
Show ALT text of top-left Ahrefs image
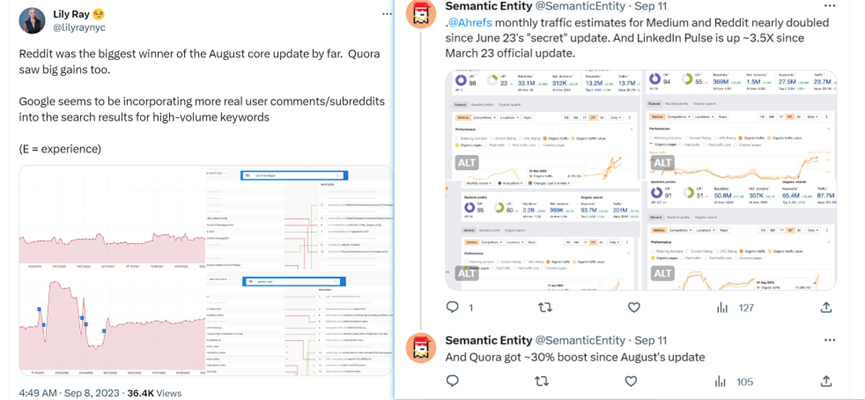point(467,163)
